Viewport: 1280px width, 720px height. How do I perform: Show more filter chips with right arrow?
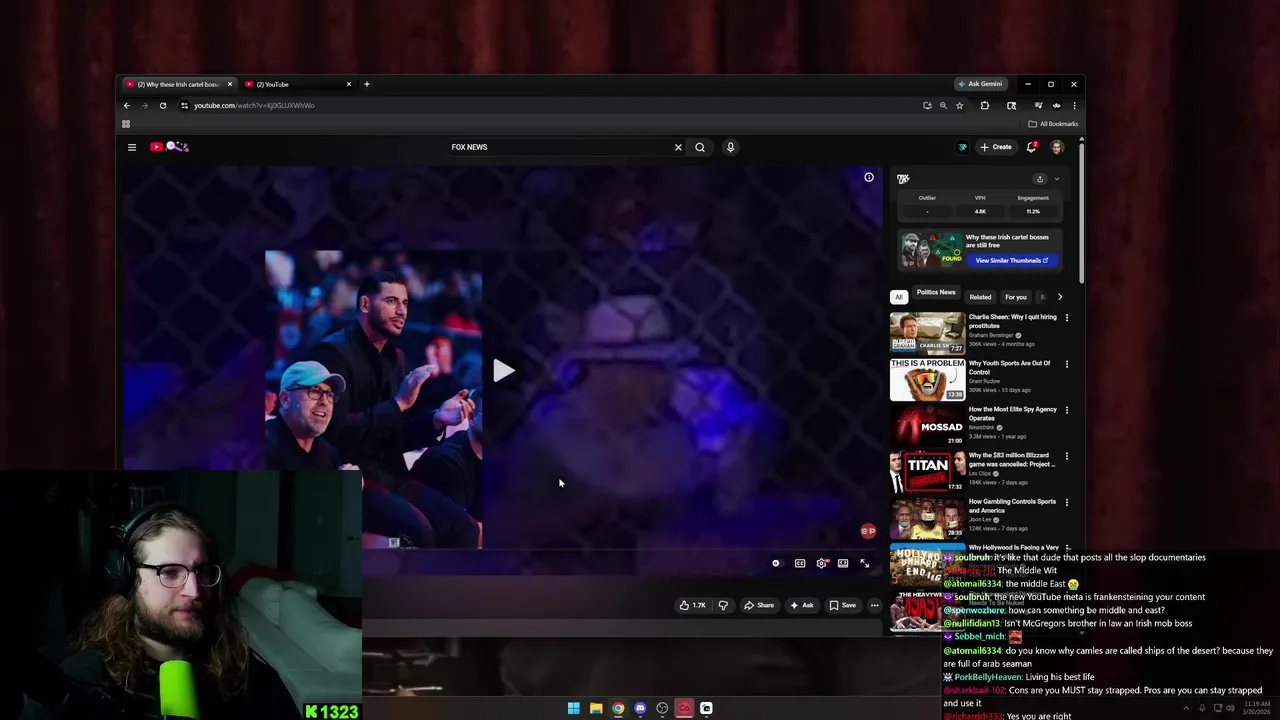[1060, 297]
